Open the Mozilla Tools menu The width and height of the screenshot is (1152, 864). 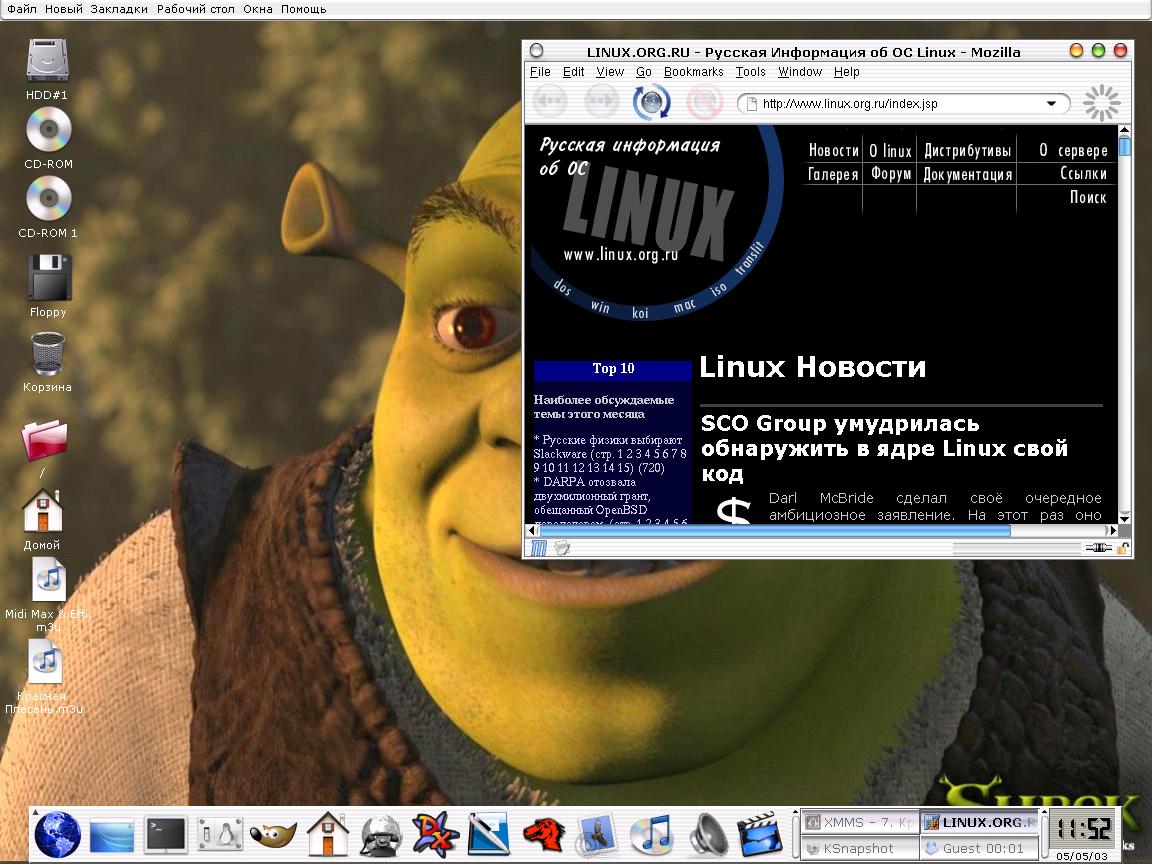point(750,71)
